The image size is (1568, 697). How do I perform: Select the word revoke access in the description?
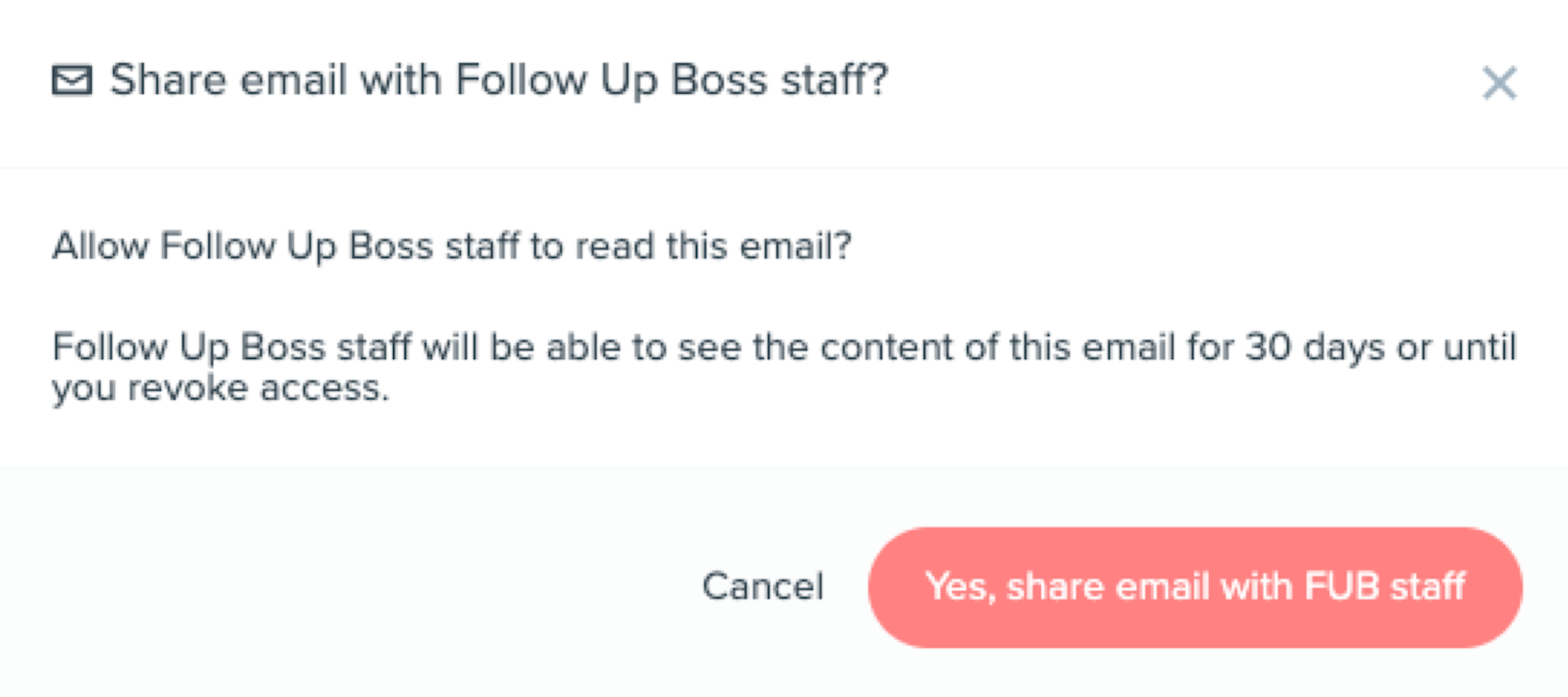click(258, 388)
